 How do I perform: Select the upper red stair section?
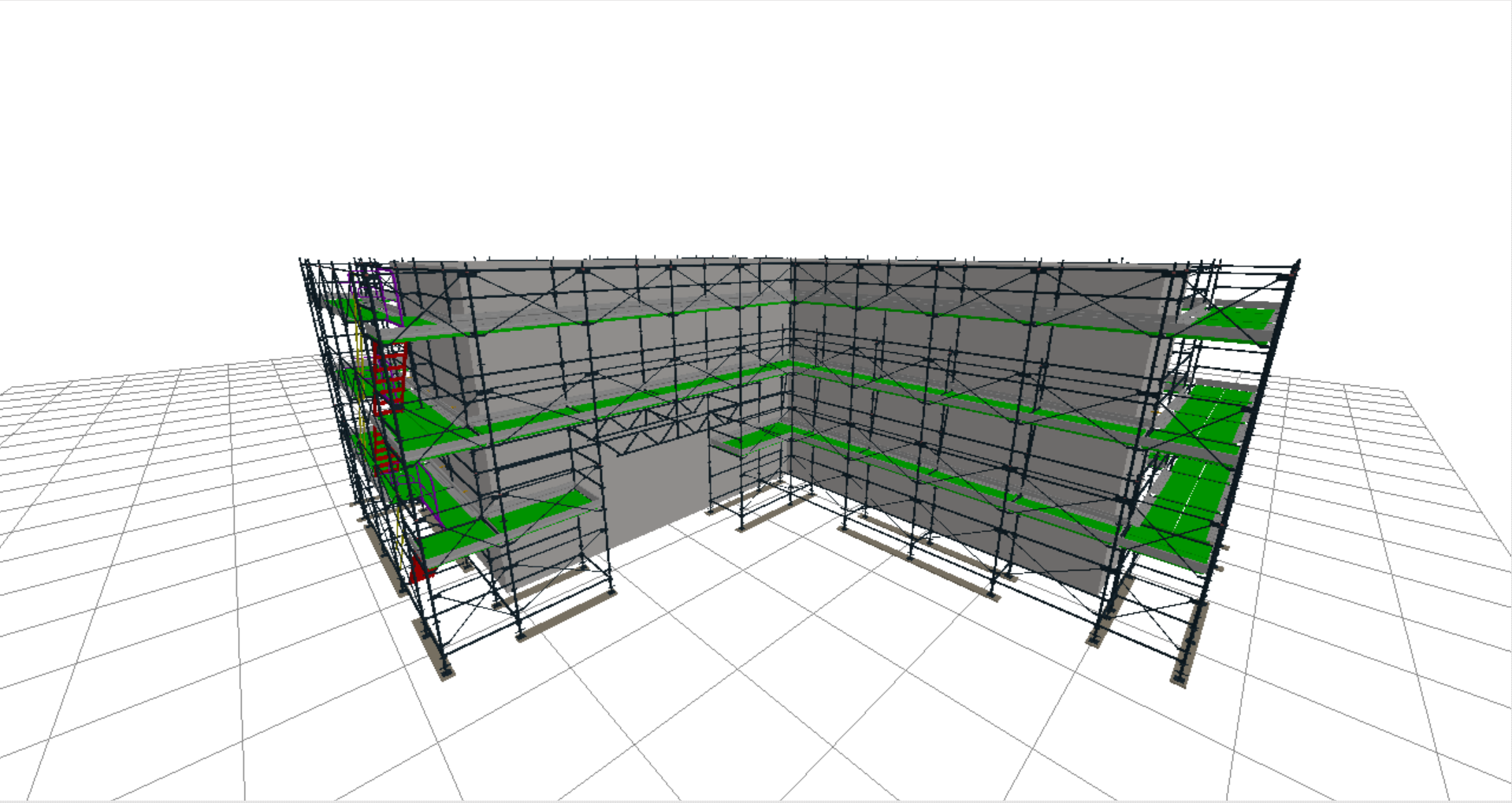[x=390, y=378]
